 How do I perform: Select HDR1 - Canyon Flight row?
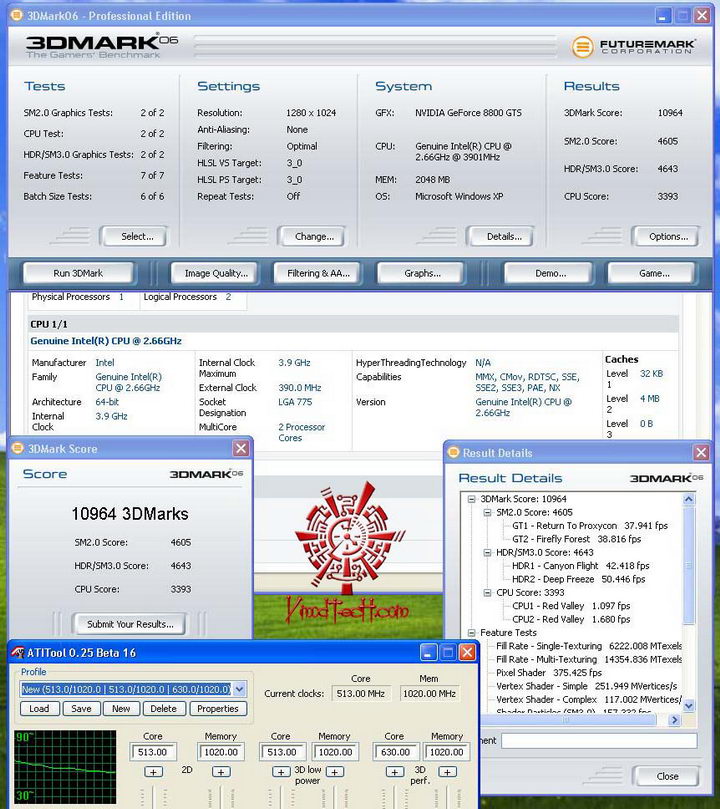pyautogui.click(x=580, y=566)
